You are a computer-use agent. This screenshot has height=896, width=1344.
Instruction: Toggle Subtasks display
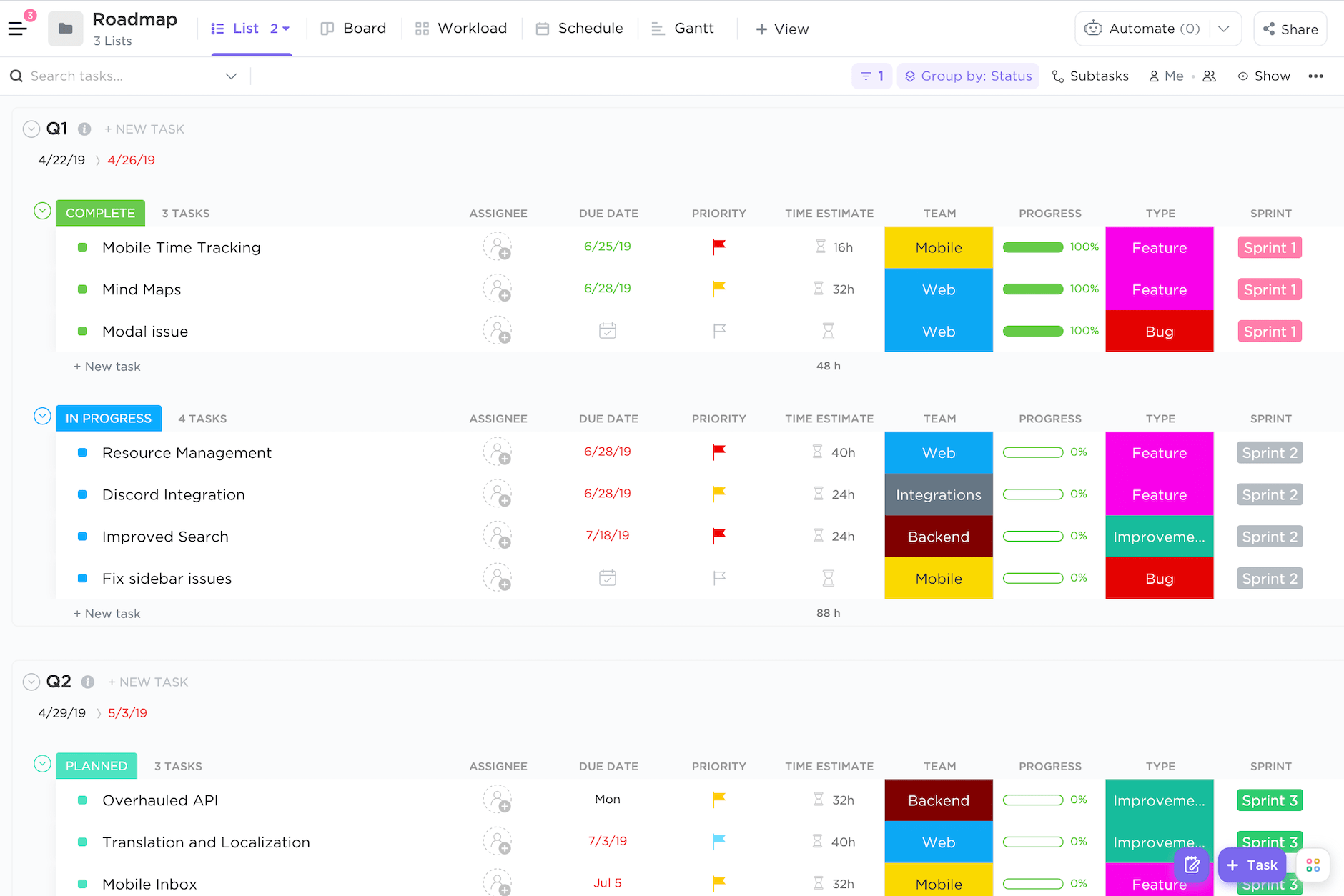click(x=1089, y=76)
